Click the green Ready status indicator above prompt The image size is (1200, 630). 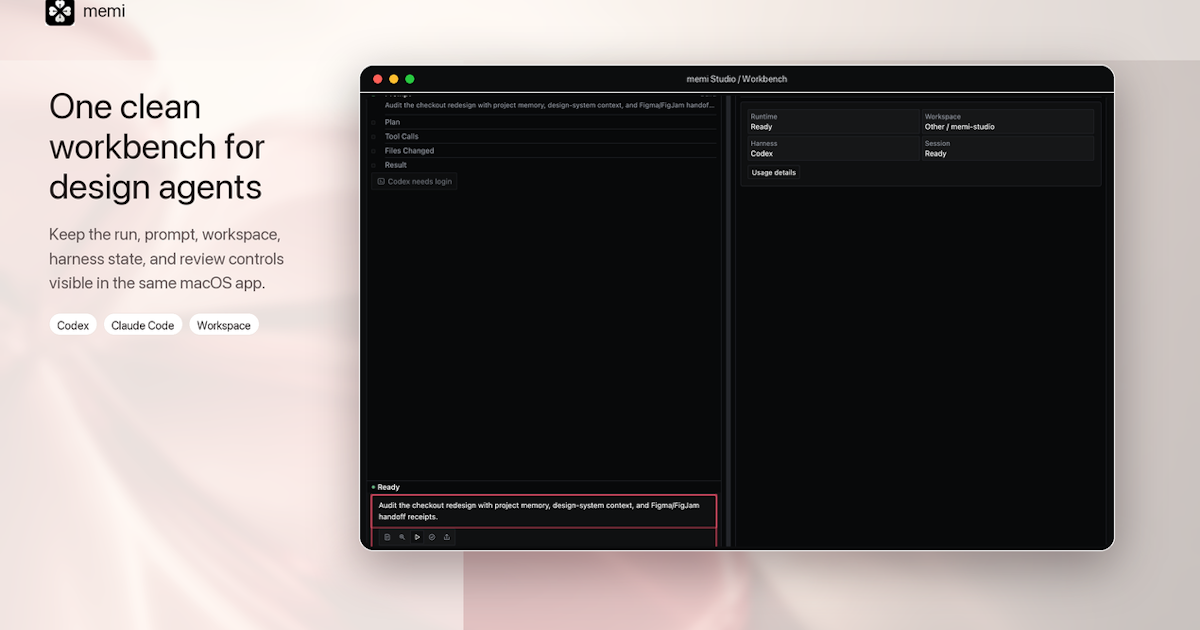385,487
